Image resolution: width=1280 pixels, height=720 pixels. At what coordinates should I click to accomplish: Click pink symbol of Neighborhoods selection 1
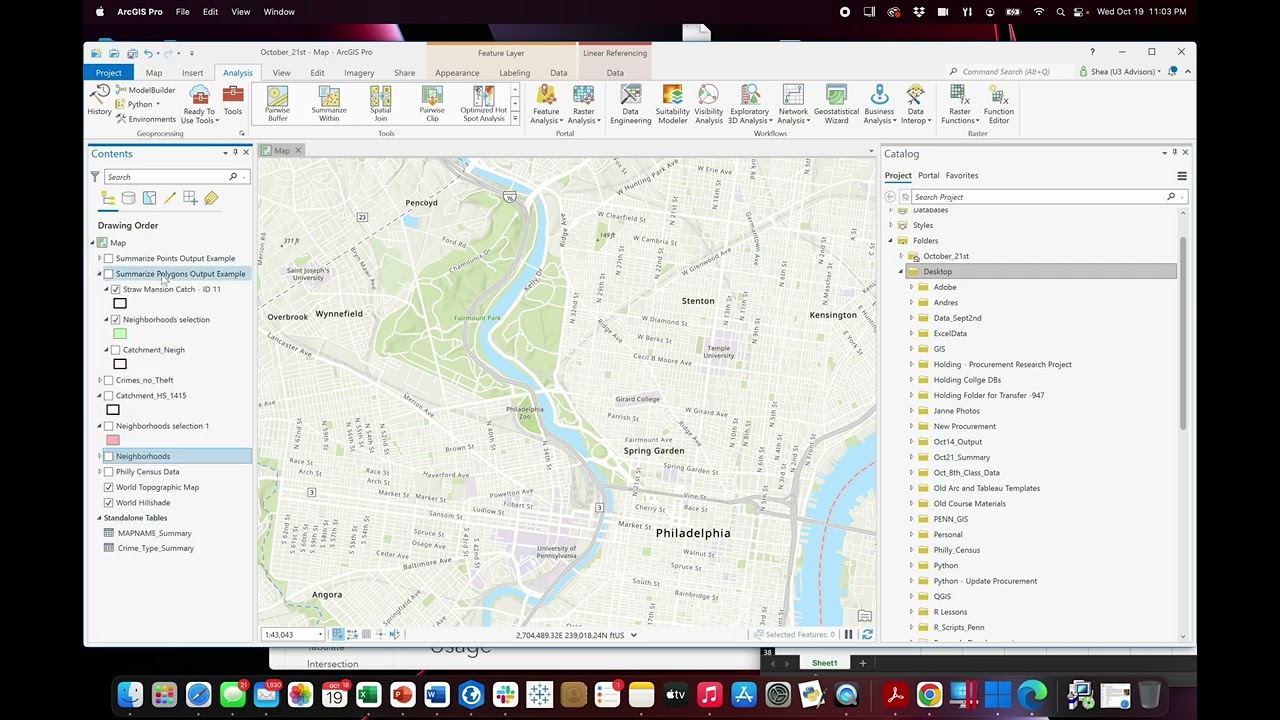tap(113, 440)
